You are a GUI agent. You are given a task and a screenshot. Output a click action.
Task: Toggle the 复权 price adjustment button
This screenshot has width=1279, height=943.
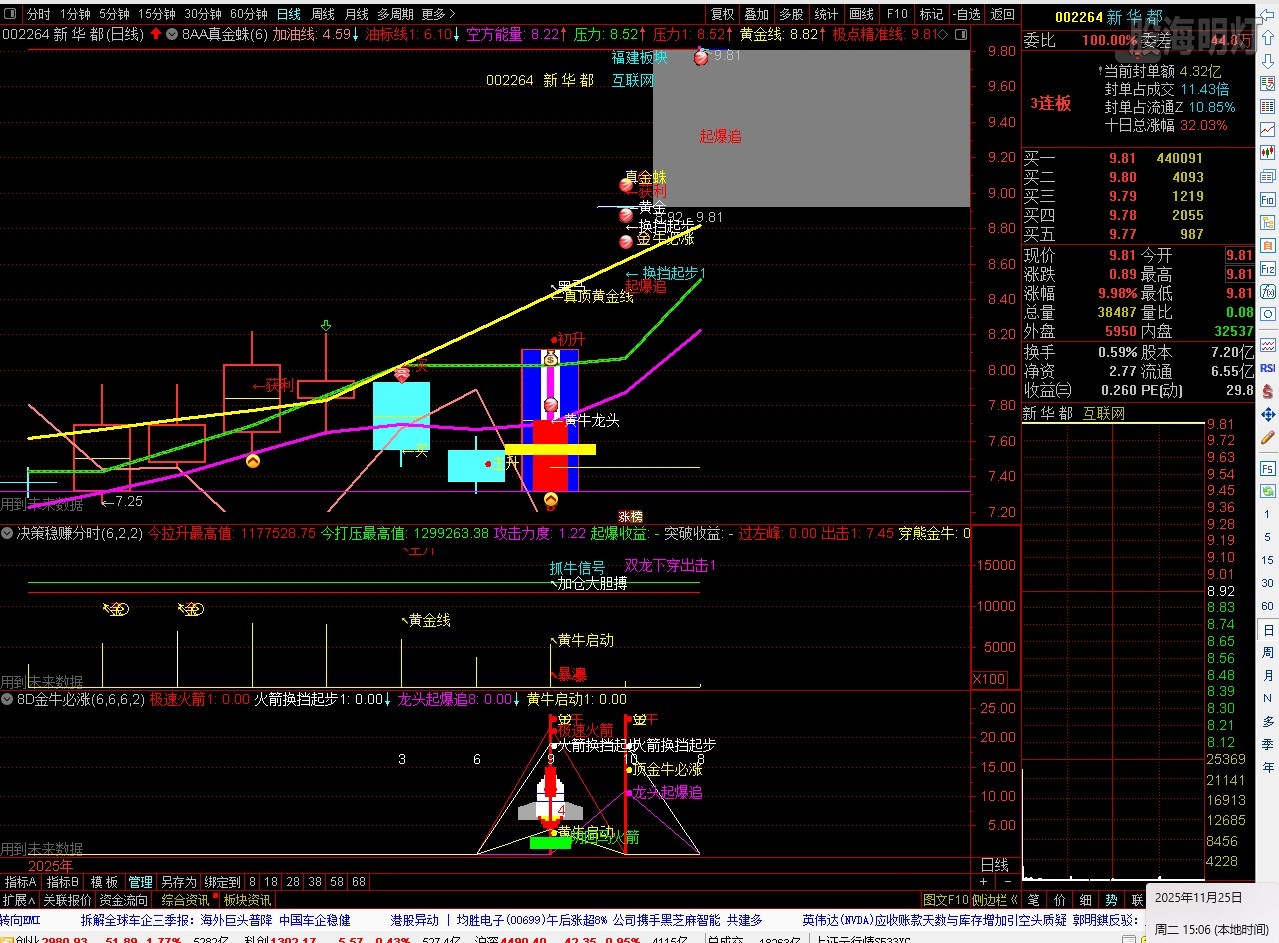[722, 14]
